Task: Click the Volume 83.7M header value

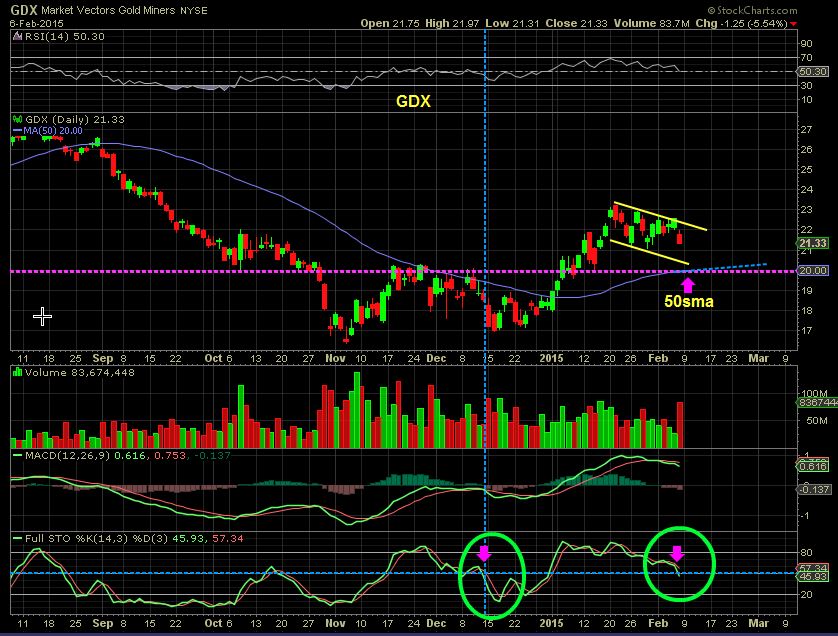Action: pos(651,24)
